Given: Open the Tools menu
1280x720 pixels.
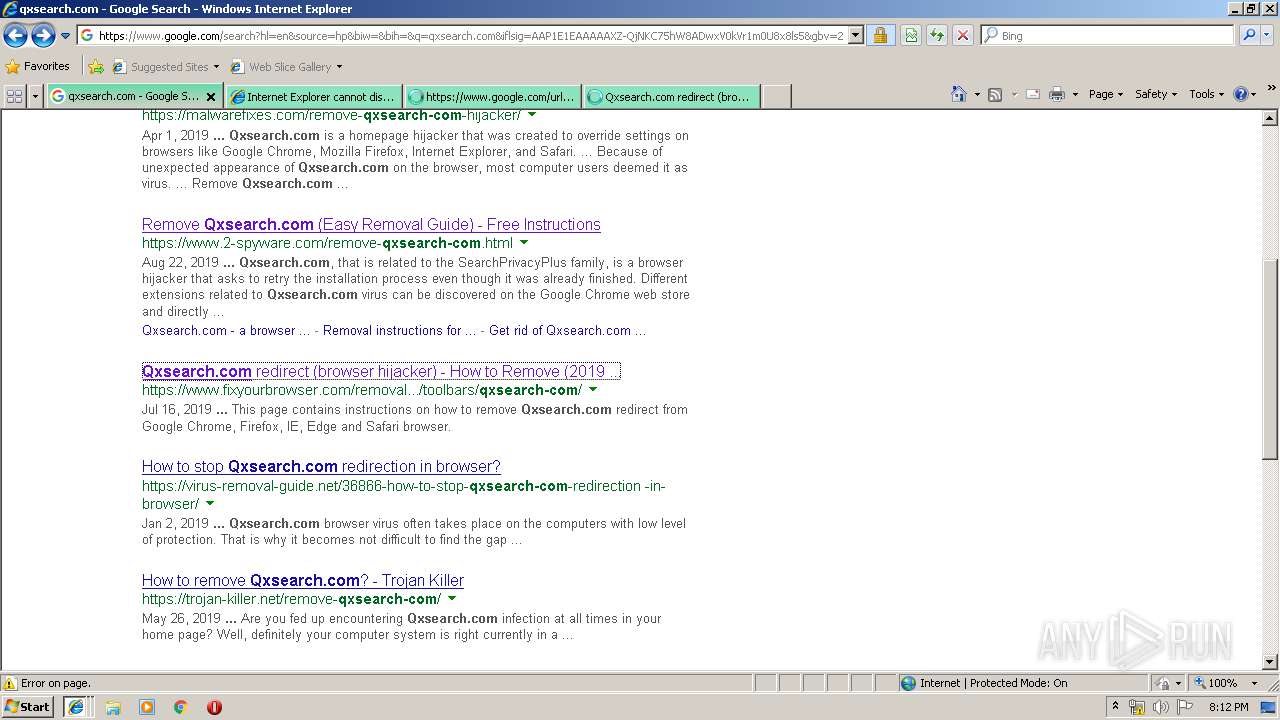Looking at the screenshot, I should pyautogui.click(x=1206, y=94).
